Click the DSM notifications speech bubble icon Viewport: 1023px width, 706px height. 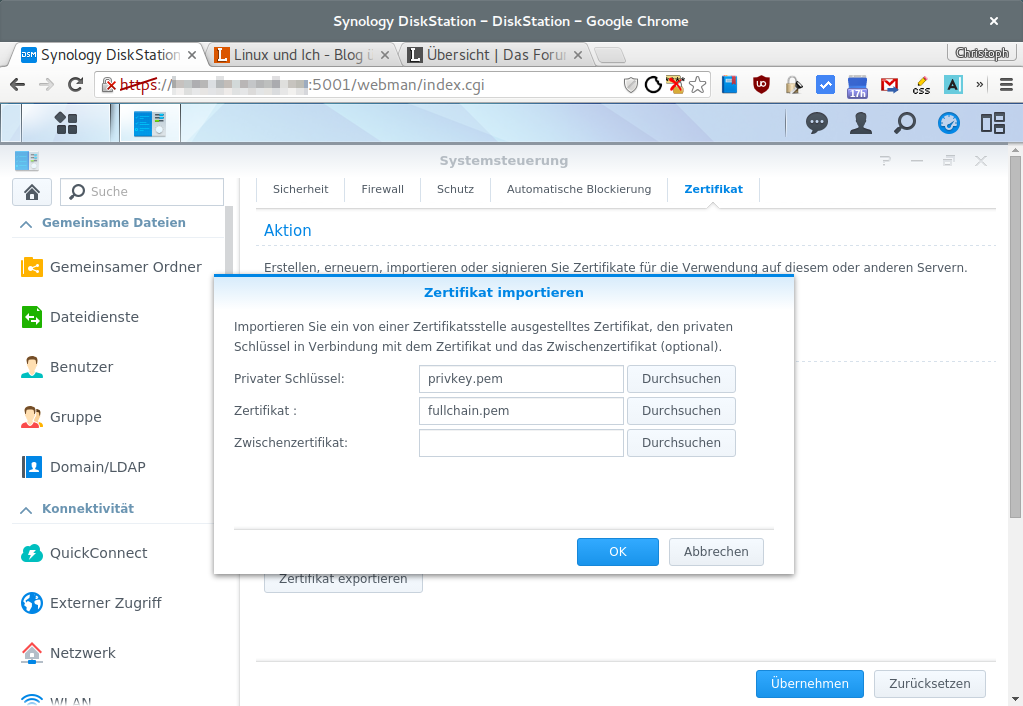(817, 123)
